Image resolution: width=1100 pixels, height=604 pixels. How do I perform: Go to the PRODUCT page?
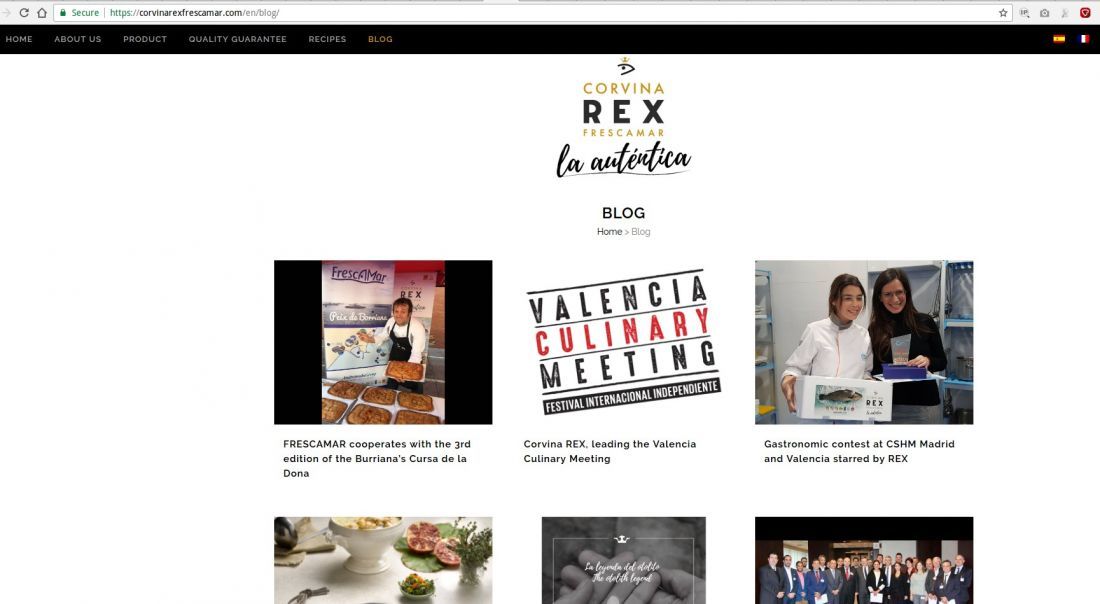tap(145, 39)
